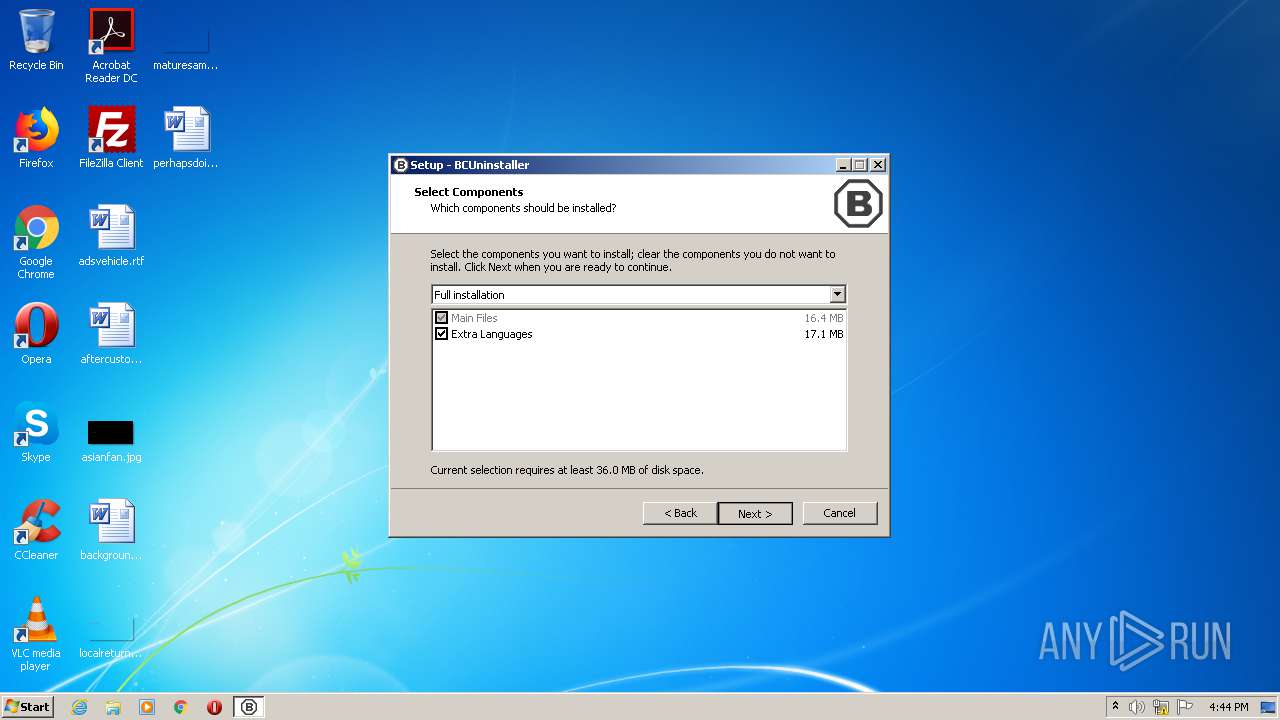
Task: Click the Show desktop button
Action: pos(1269,707)
